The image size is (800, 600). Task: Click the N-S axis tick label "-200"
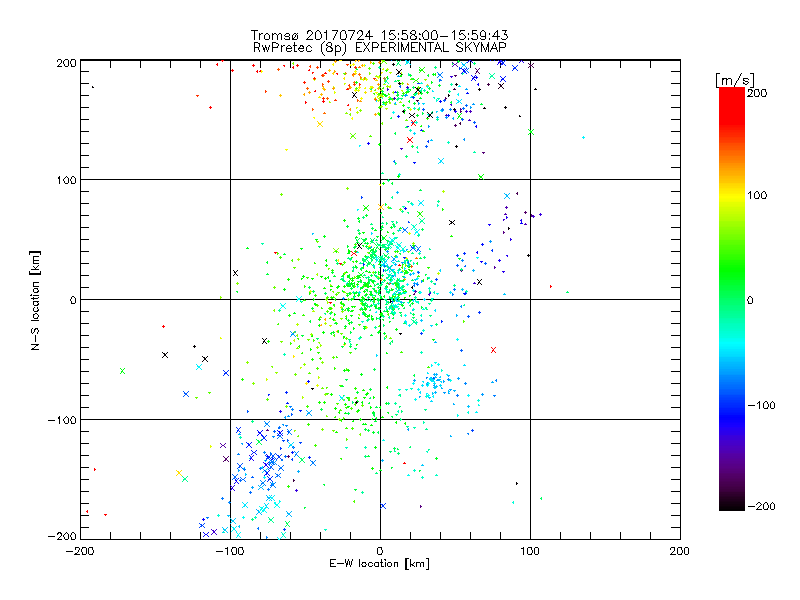[62, 536]
